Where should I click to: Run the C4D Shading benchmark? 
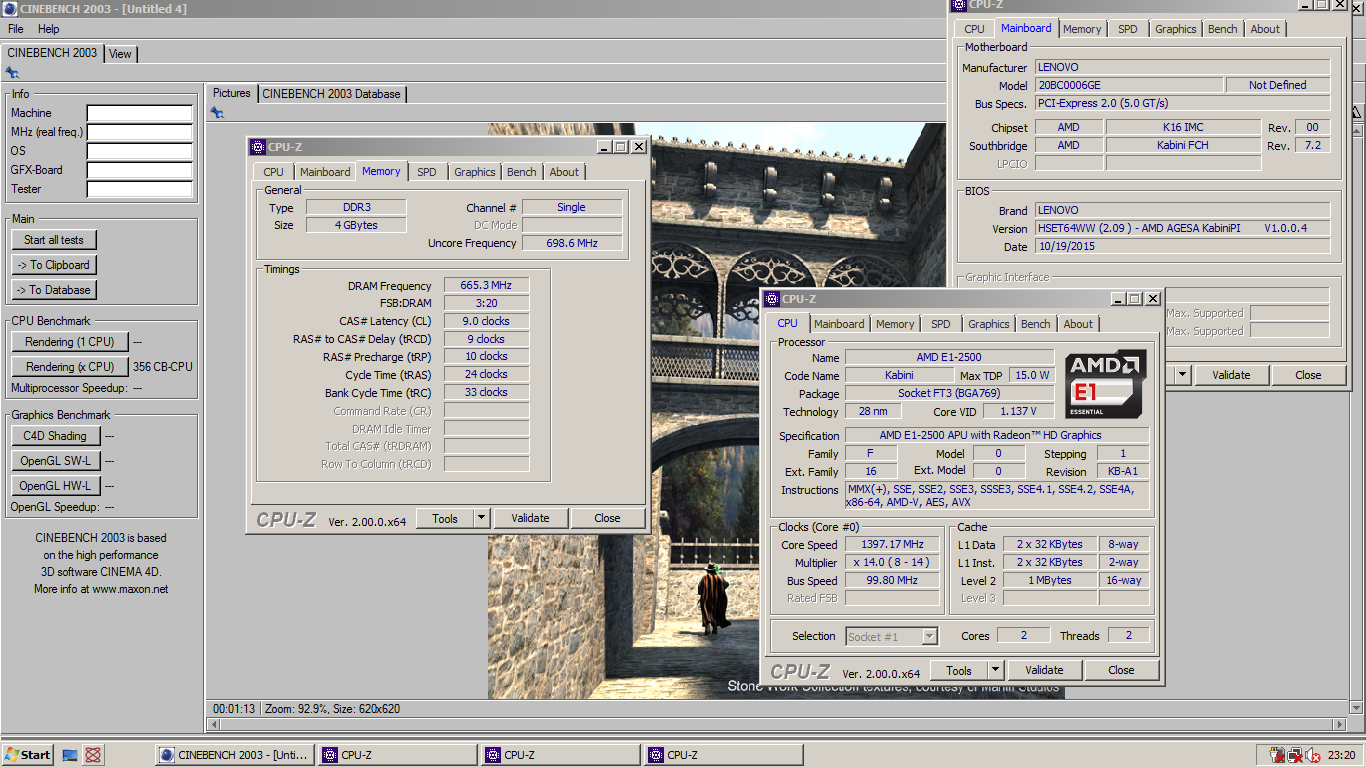point(55,436)
